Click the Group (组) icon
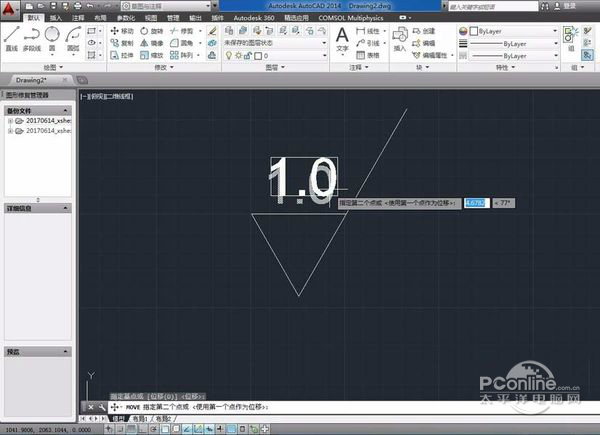This screenshot has height=435, width=600. click(x=570, y=39)
